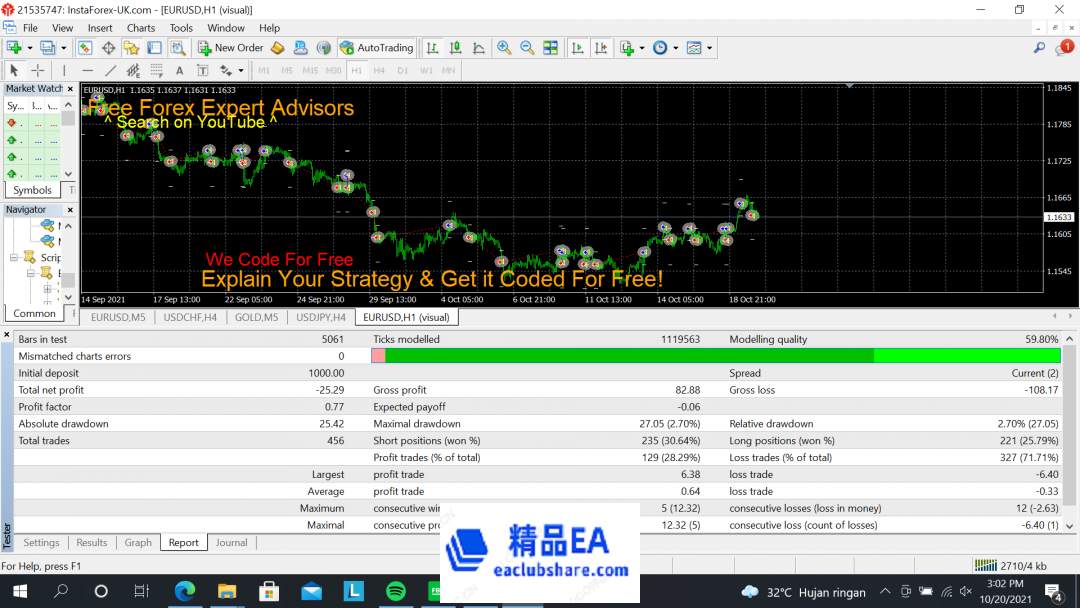Toggle the AutoTrading button
The image size is (1080, 608).
pyautogui.click(x=377, y=48)
